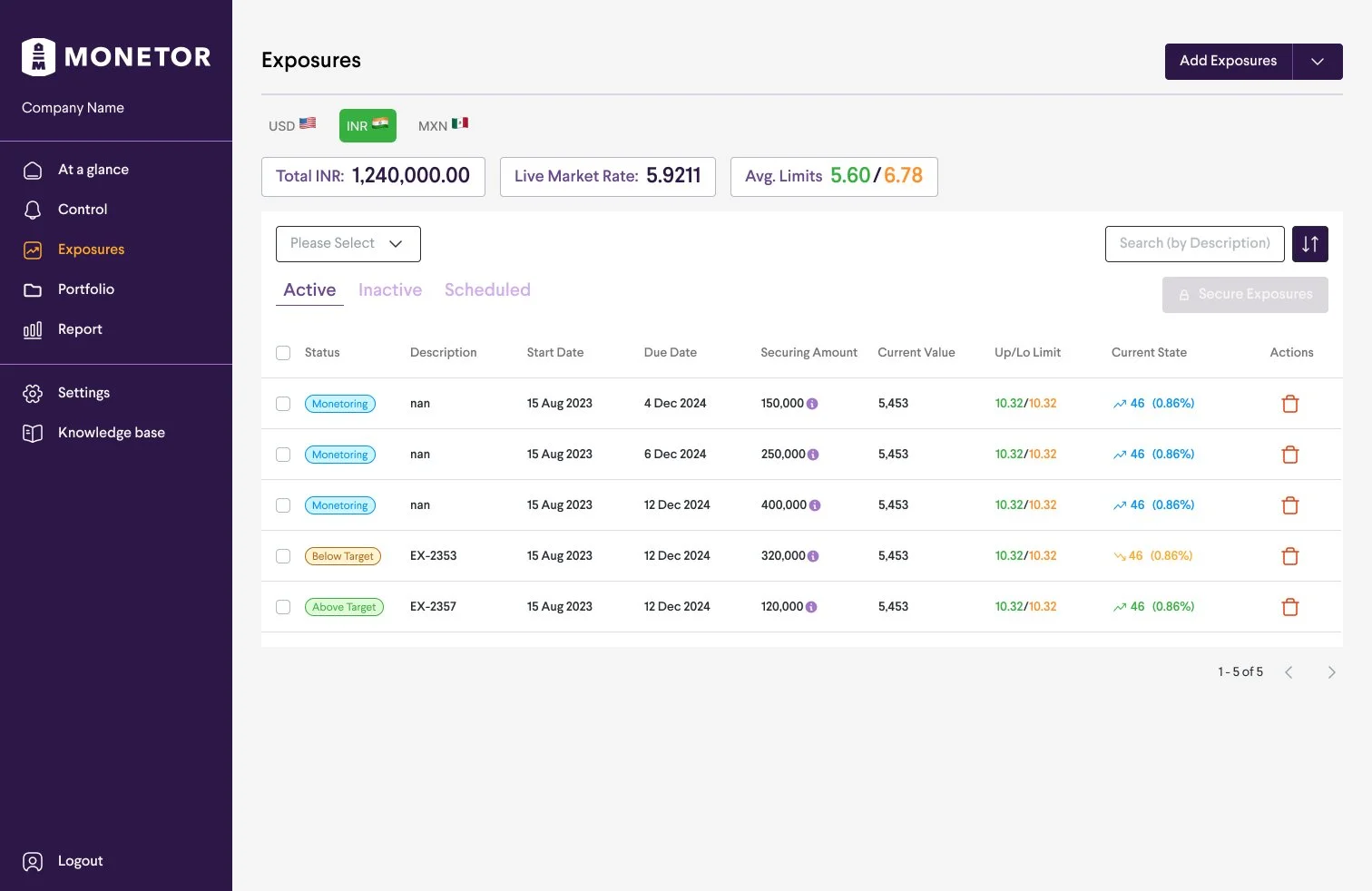
Task: Open the Scheduled tab
Action: point(487,290)
